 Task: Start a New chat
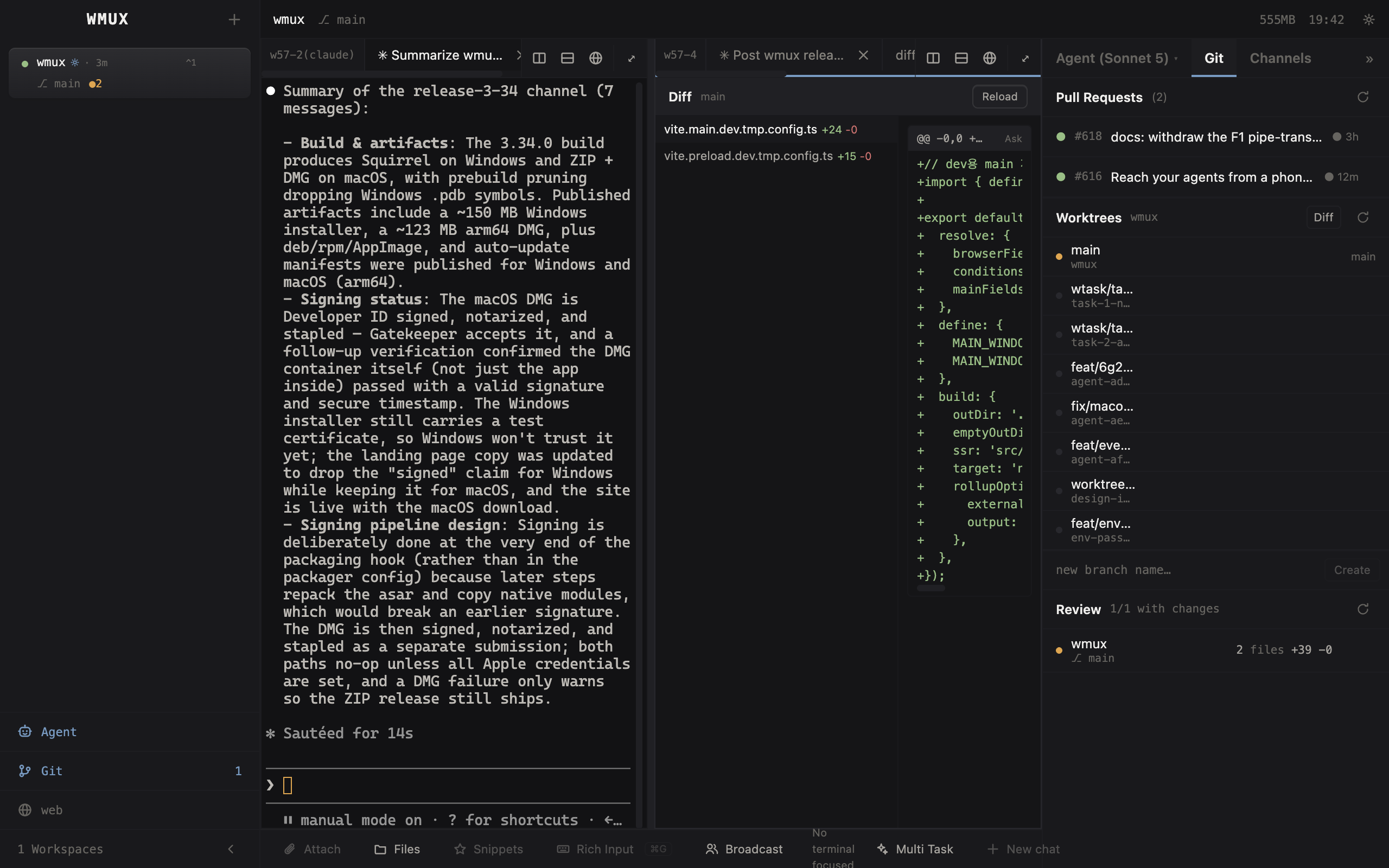1023,849
